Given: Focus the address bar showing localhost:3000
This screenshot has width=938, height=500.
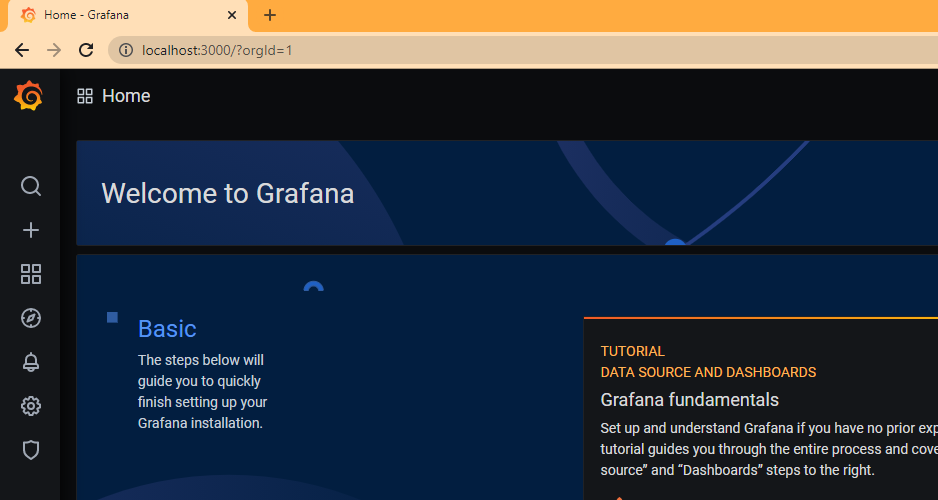Looking at the screenshot, I should [x=523, y=50].
